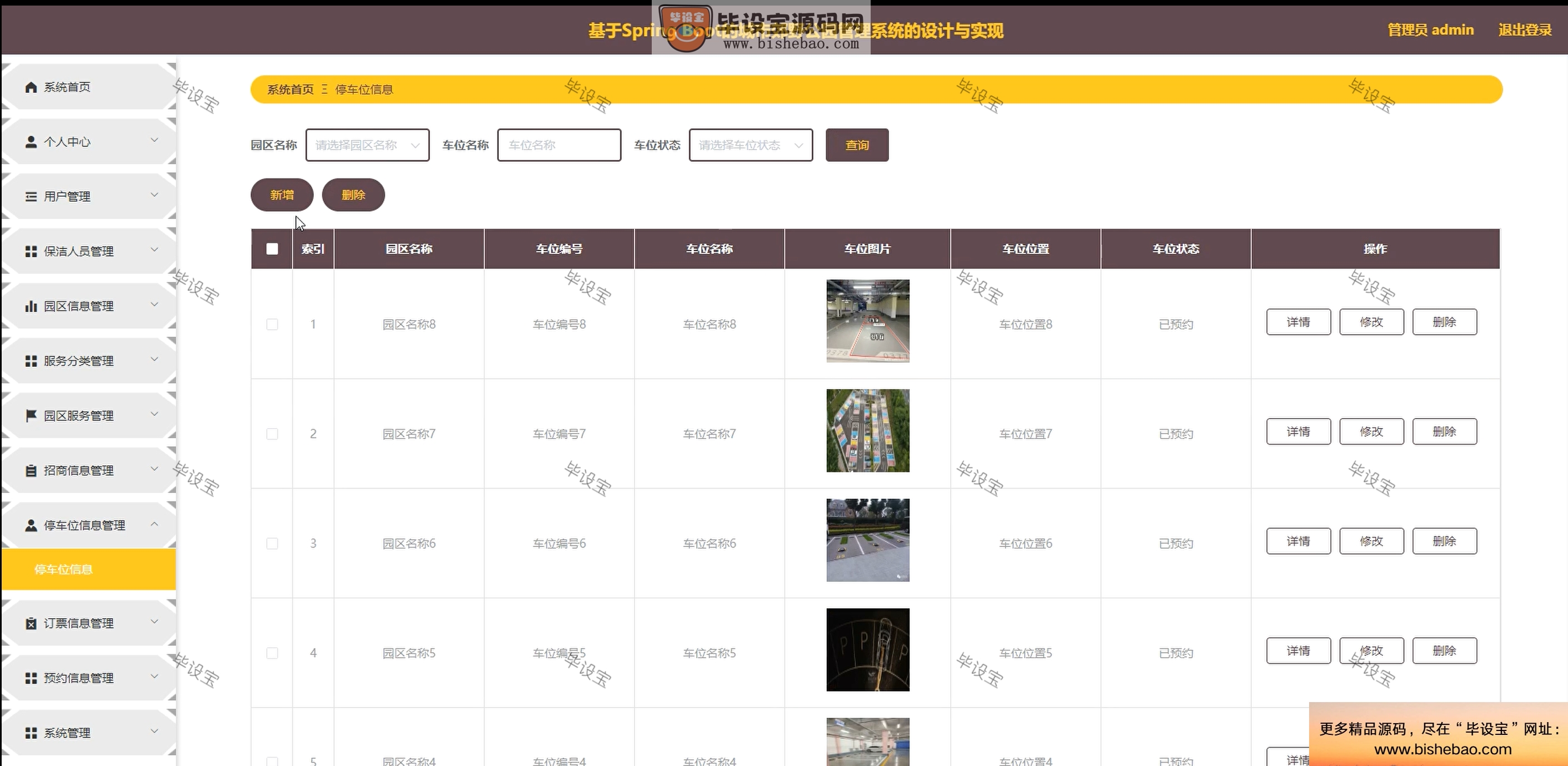1568x766 pixels.
Task: Click 修改 for row 园区名称6
Action: 1371,541
